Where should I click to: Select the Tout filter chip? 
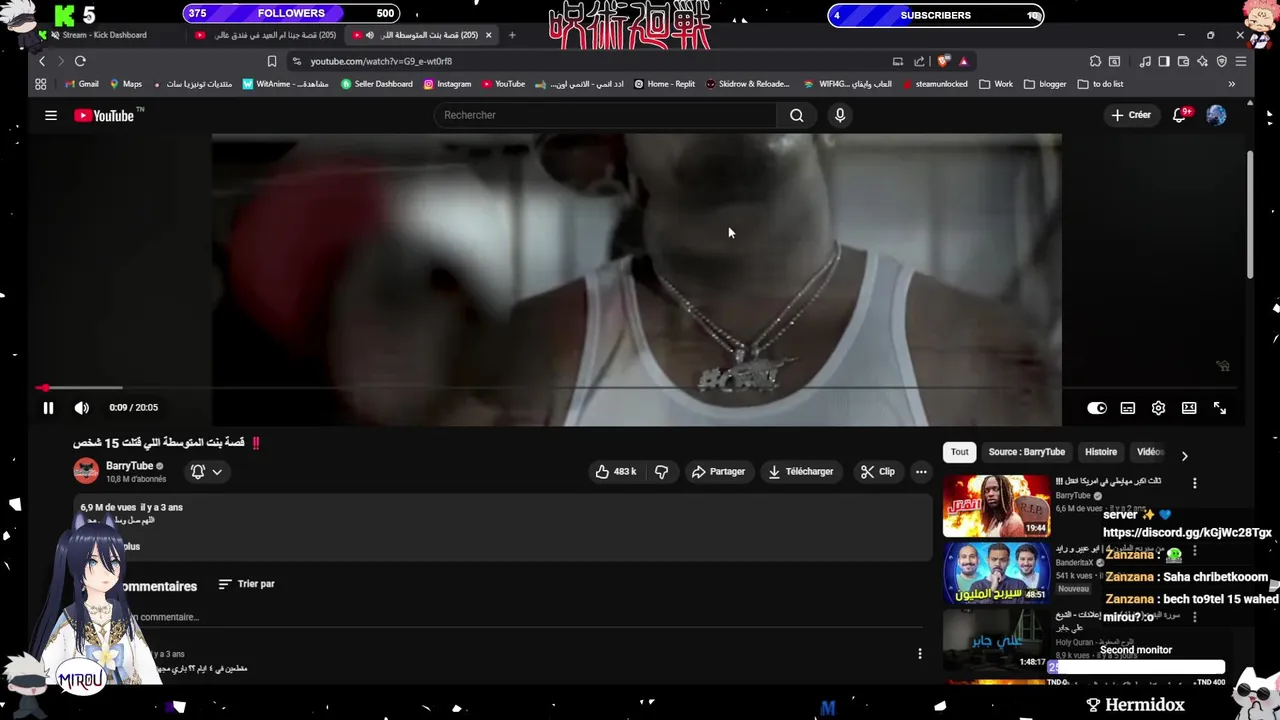point(959,452)
